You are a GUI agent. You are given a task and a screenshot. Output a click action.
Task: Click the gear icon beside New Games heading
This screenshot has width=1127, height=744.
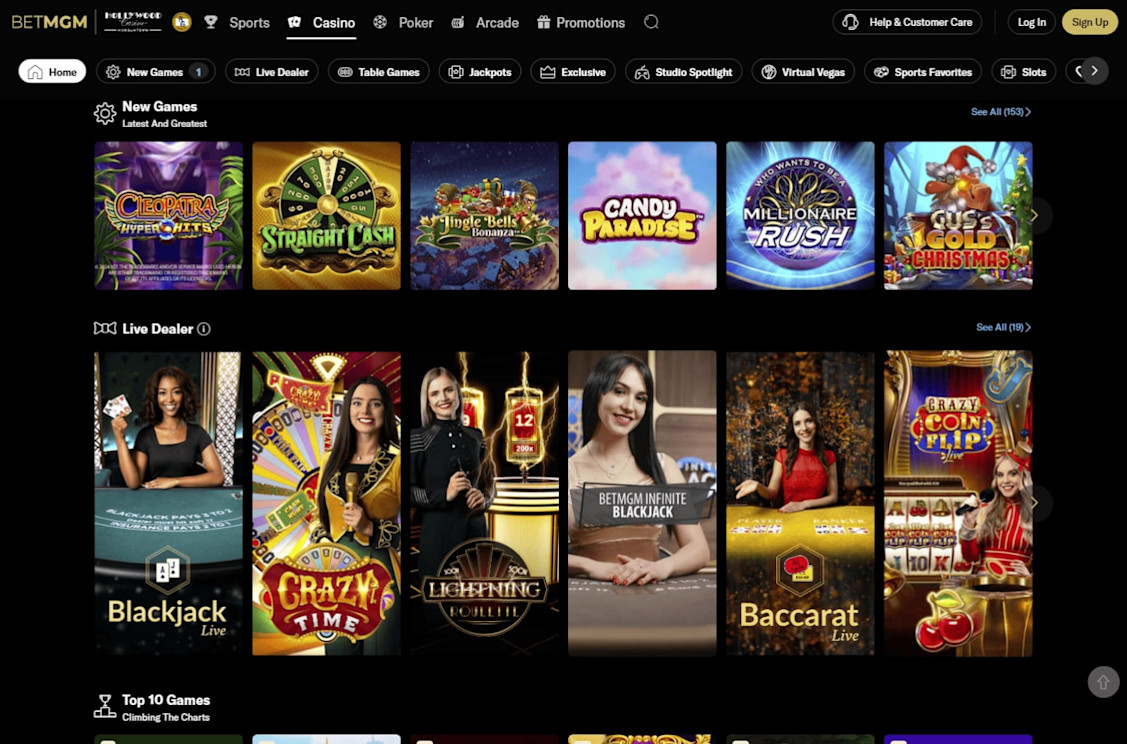pyautogui.click(x=105, y=114)
